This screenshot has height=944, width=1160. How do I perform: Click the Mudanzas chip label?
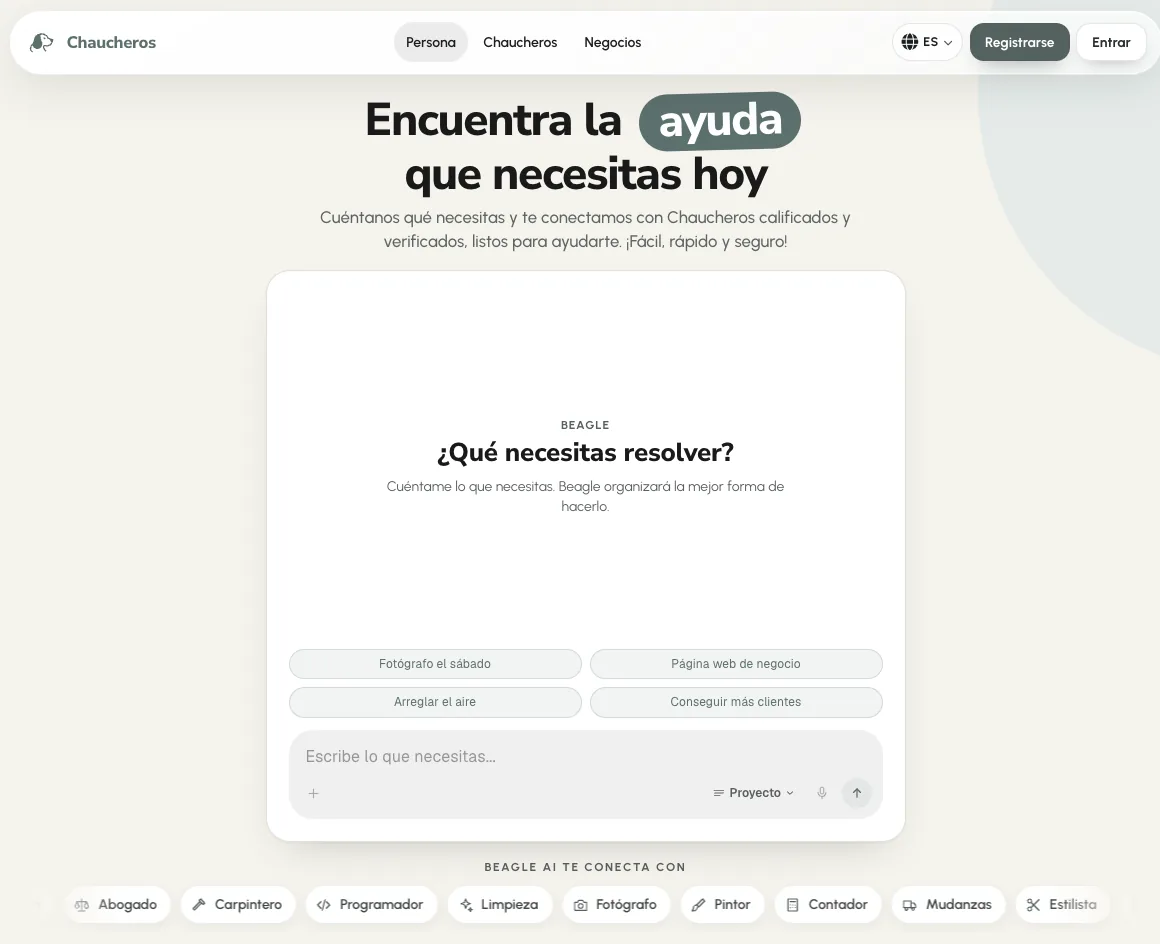(959, 904)
